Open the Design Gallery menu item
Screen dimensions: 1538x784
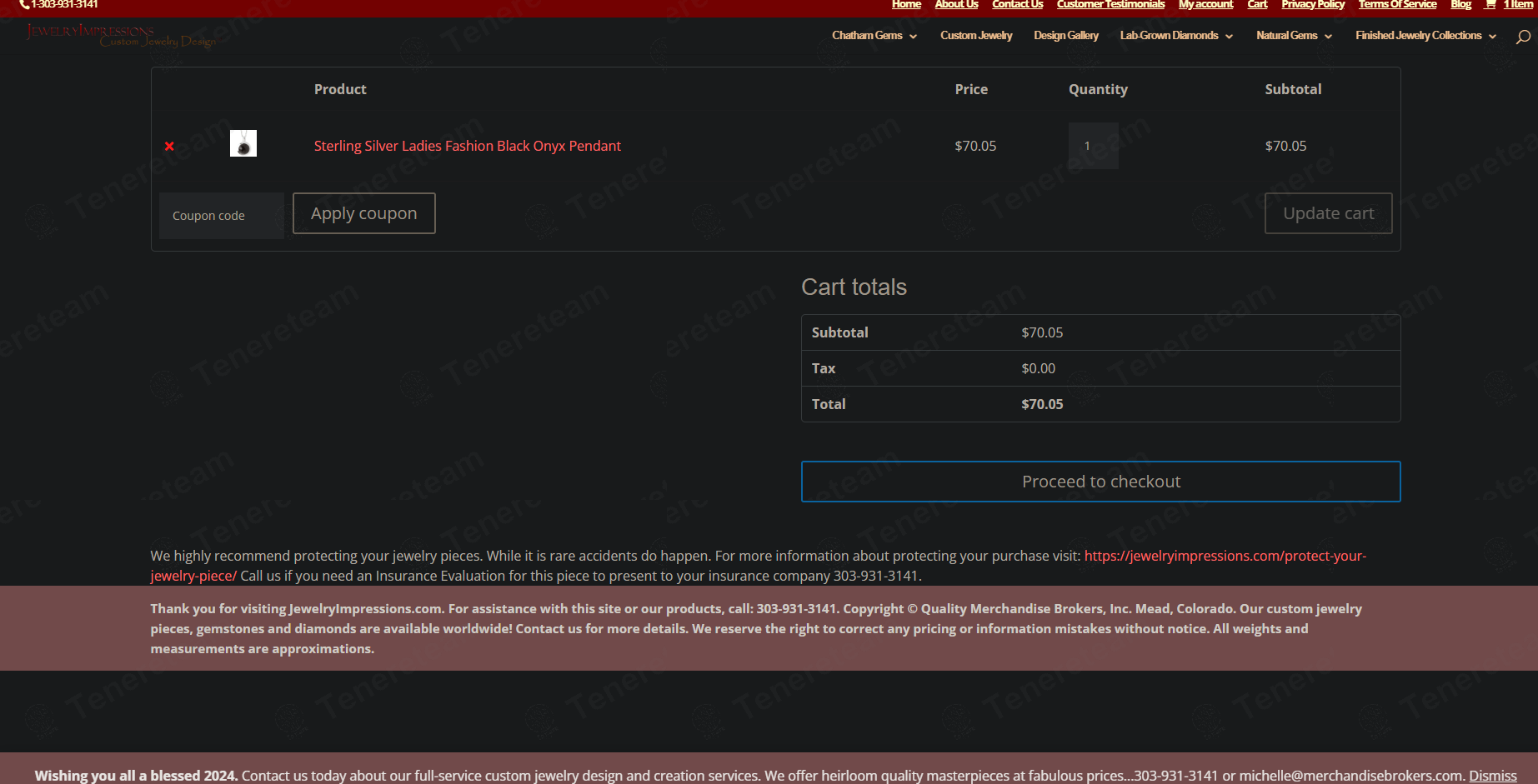1066,36
